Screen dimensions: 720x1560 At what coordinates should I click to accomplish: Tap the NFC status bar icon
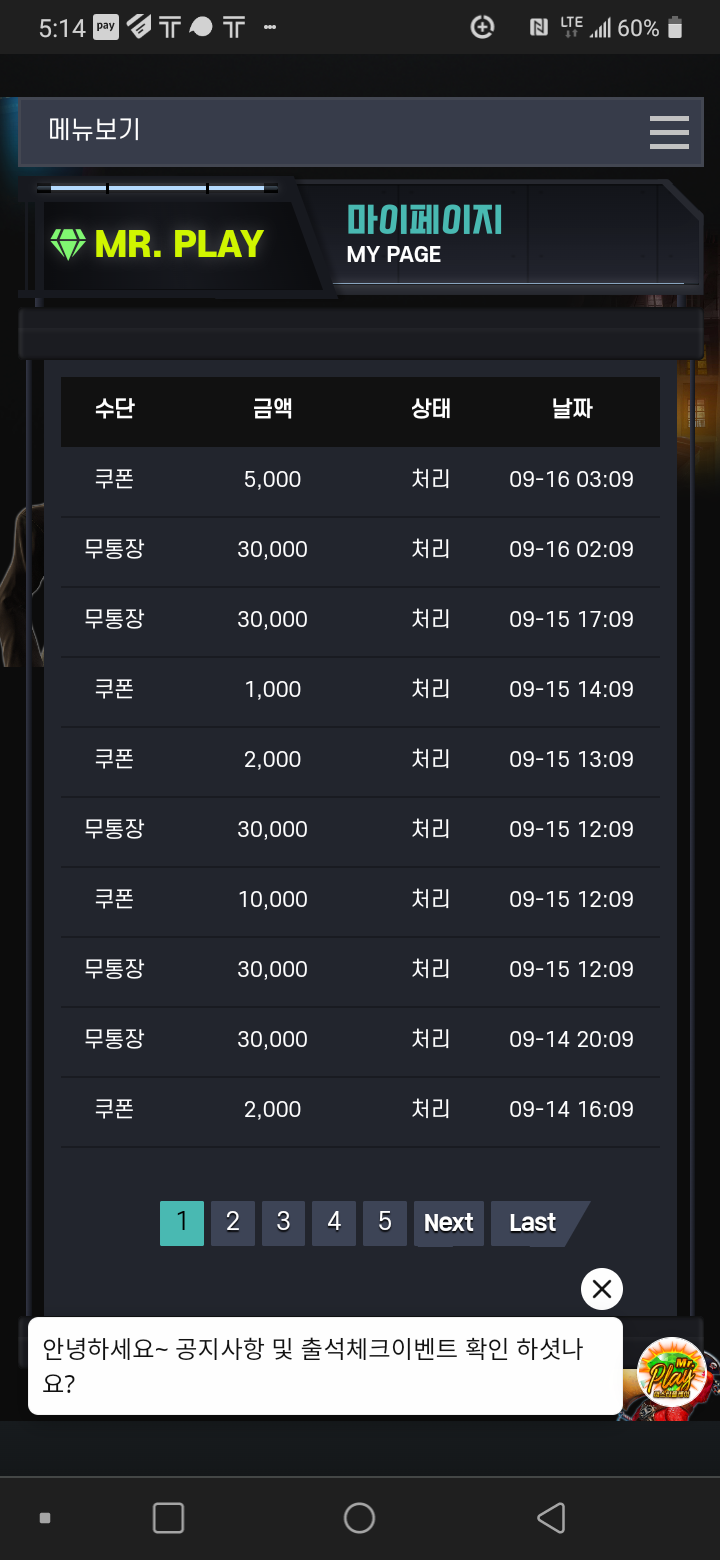point(539,28)
